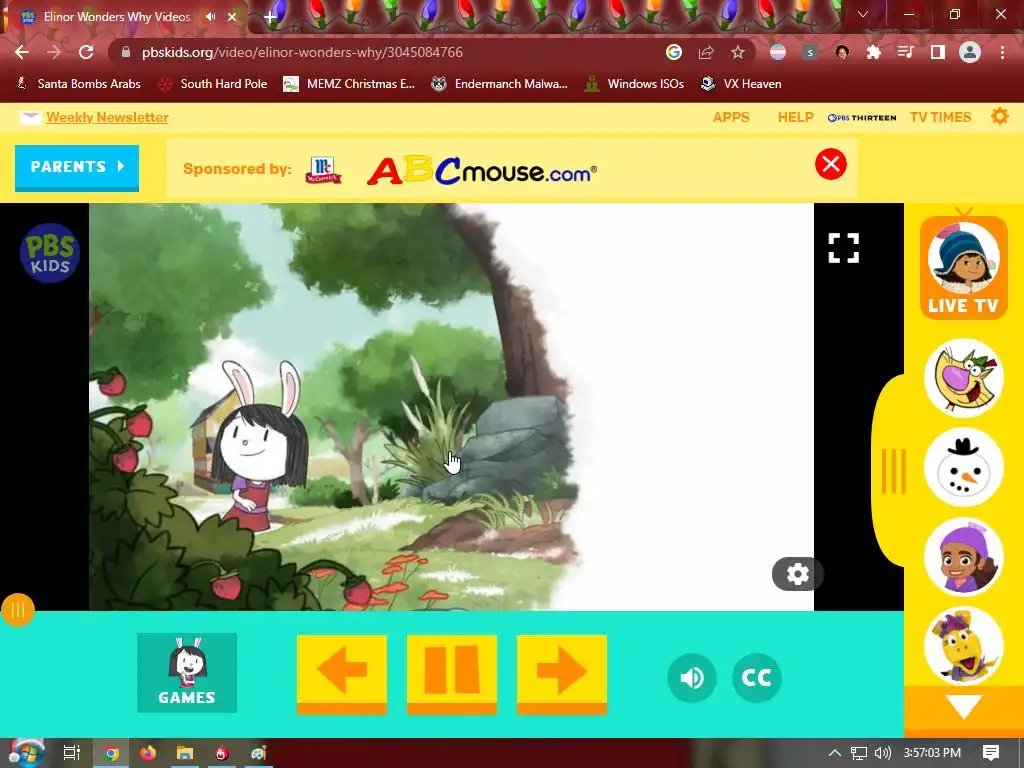
Task: Open video player settings gear
Action: click(797, 574)
